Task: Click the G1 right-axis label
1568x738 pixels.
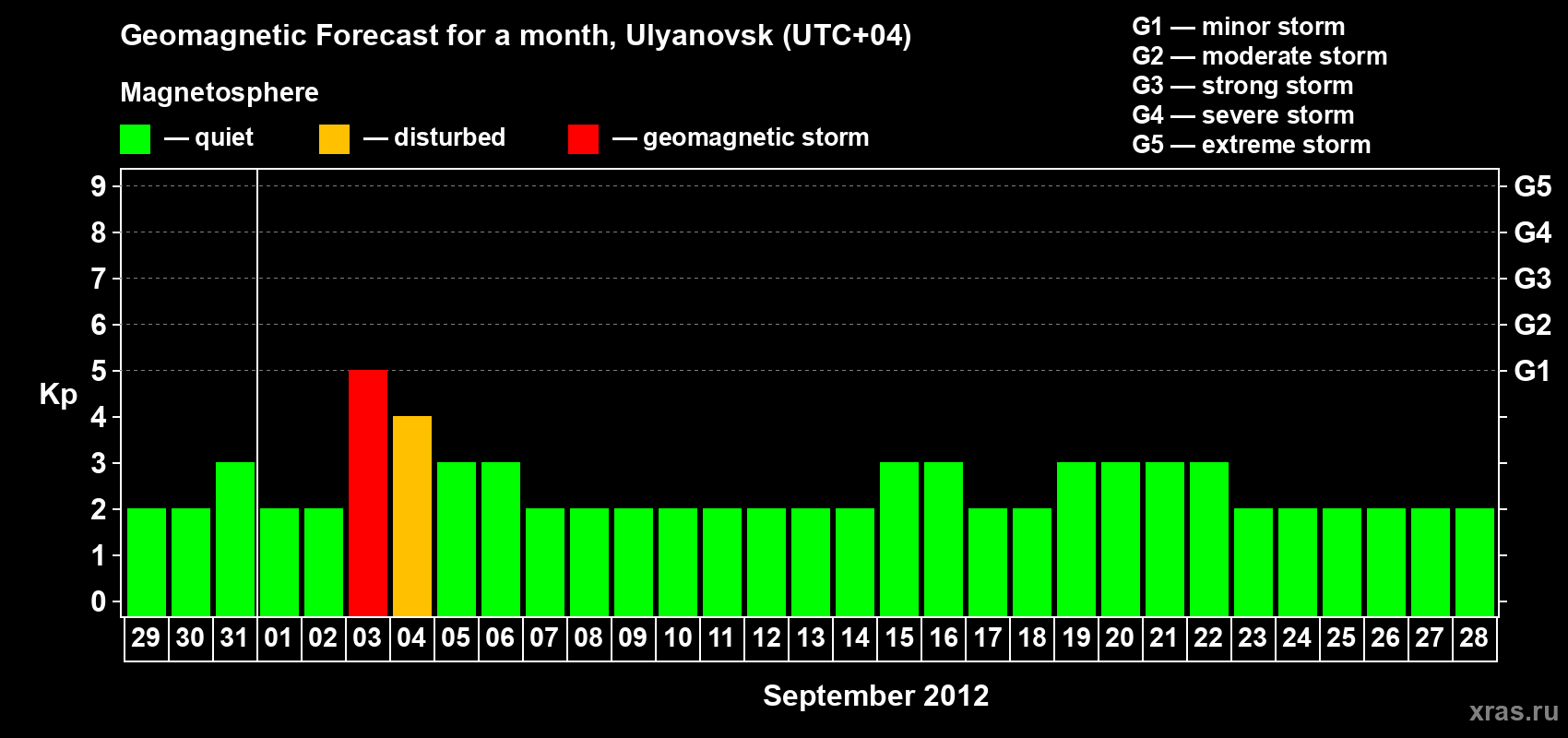Action: point(1533,371)
